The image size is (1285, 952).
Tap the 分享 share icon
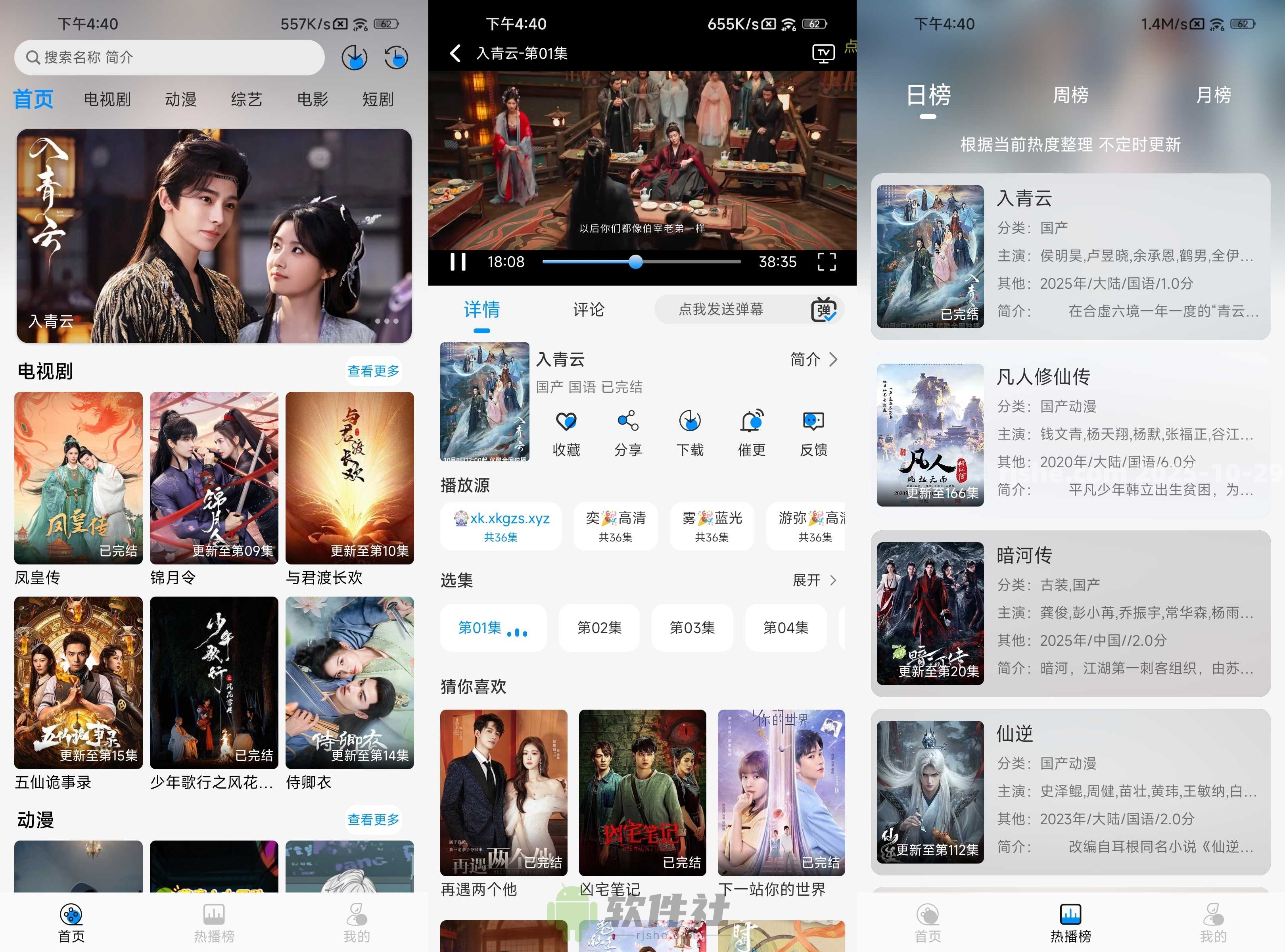[x=627, y=422]
